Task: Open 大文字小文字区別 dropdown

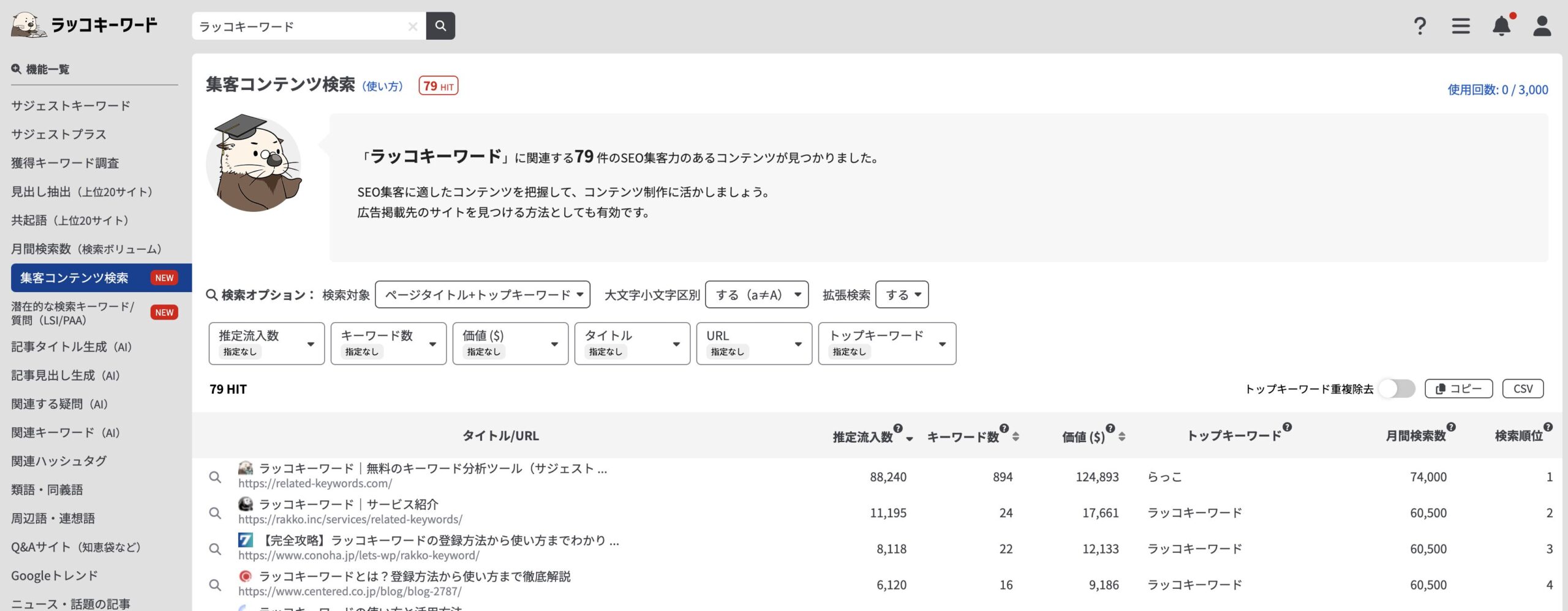Action: pos(756,294)
